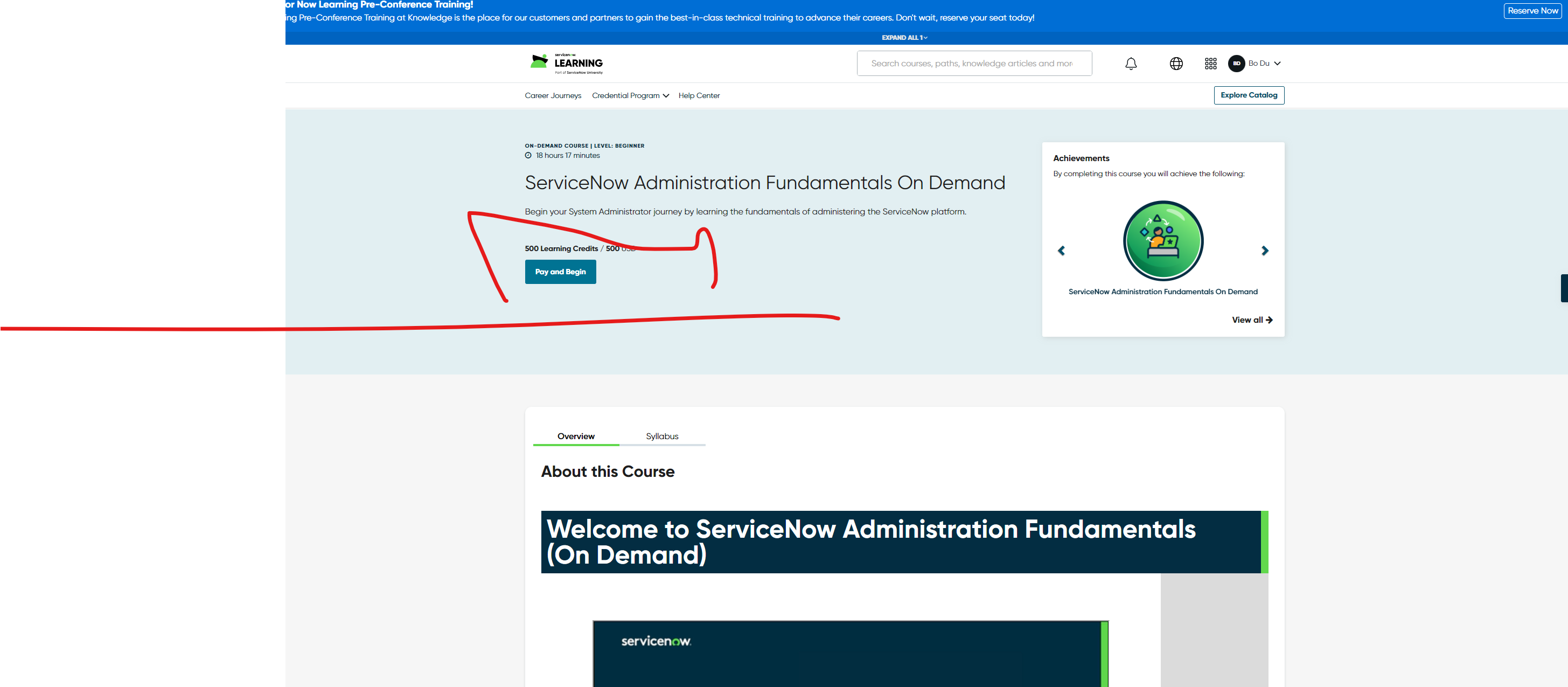
Task: Click Reserve Now in the banner
Action: click(1532, 11)
